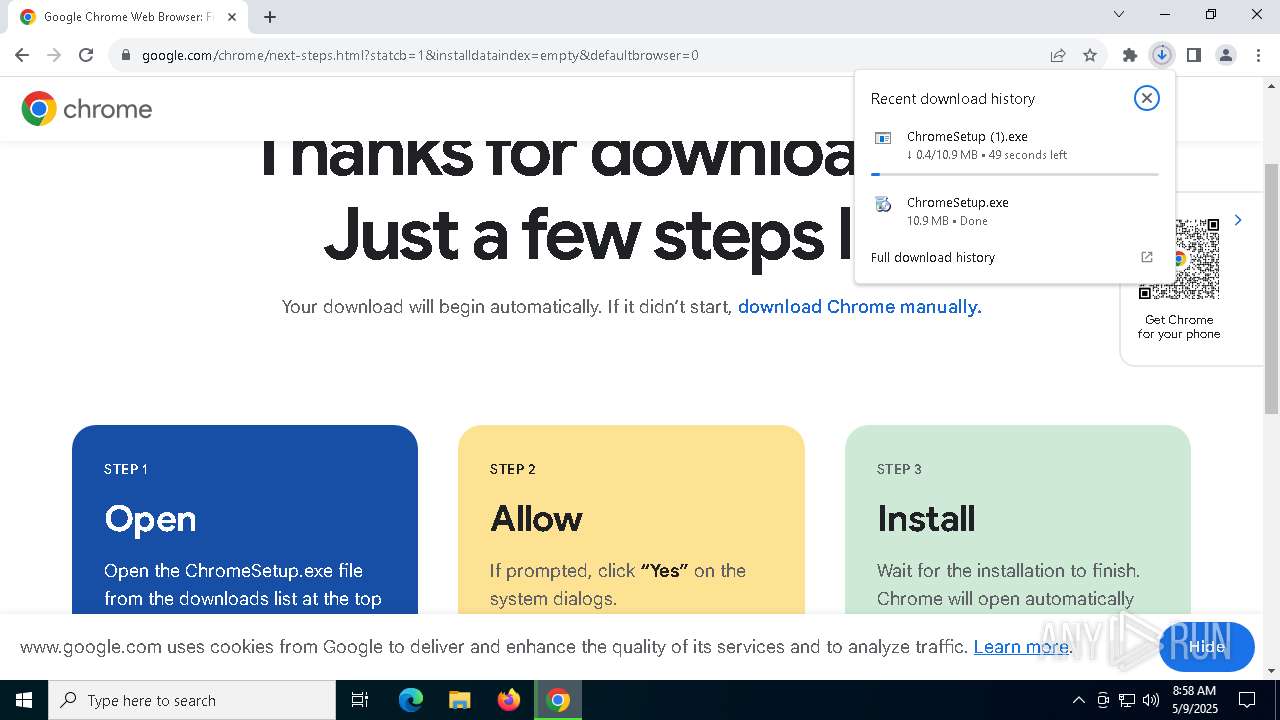Screen dimensions: 1280x720
Task: Click the ChromeSetup.exe file icon
Action: (883, 205)
